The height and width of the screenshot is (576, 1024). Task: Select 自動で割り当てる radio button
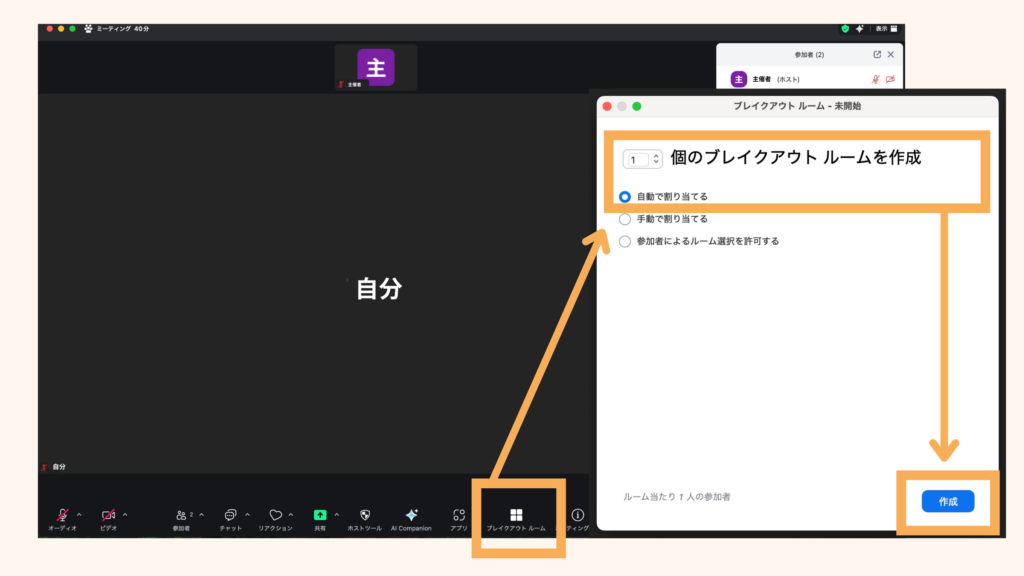click(x=625, y=196)
